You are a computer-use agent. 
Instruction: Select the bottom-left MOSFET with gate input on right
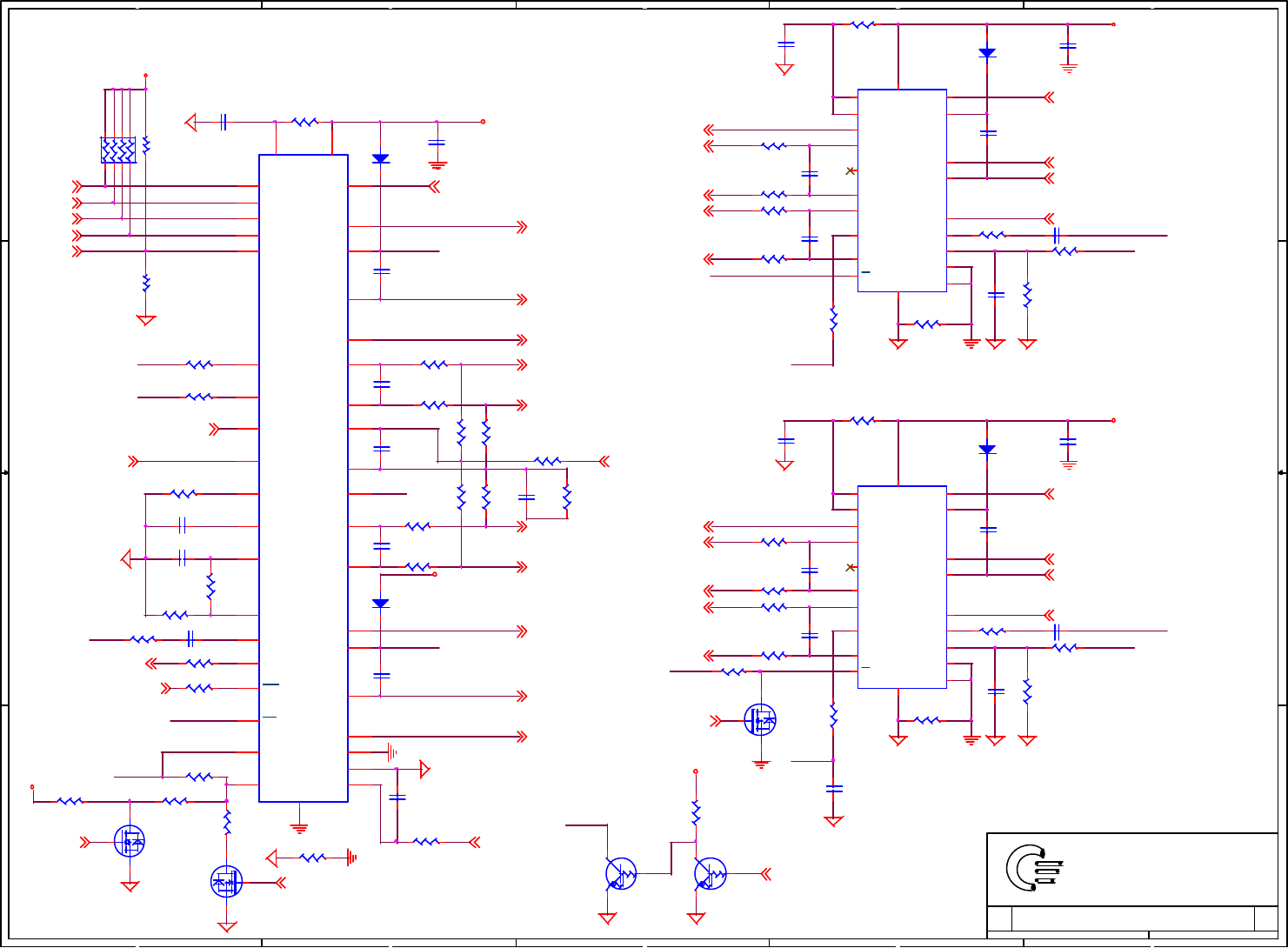pyautogui.click(x=227, y=882)
